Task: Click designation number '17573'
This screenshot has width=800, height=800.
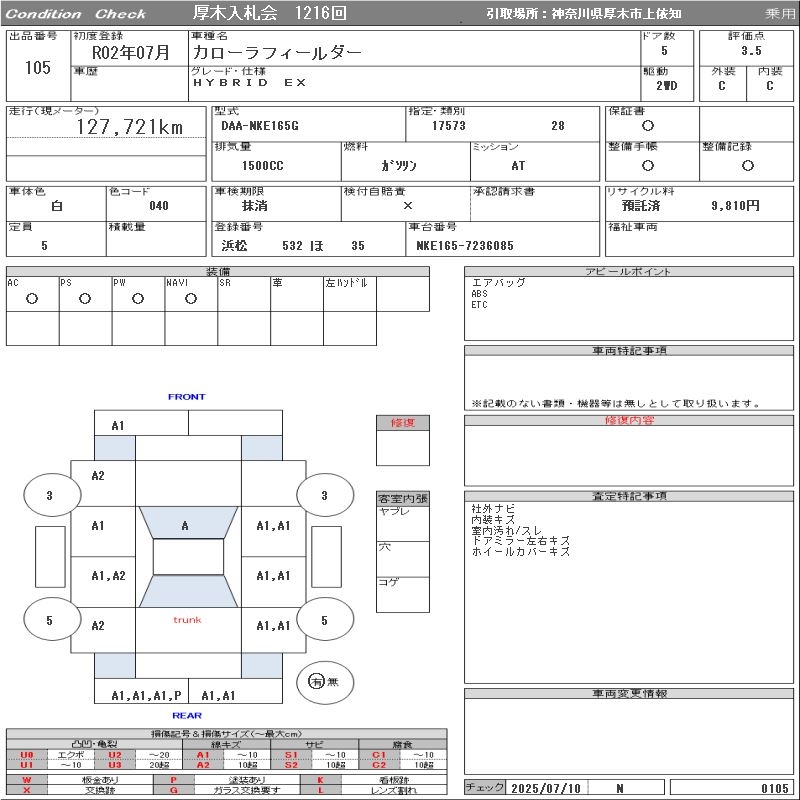Action: point(448,126)
